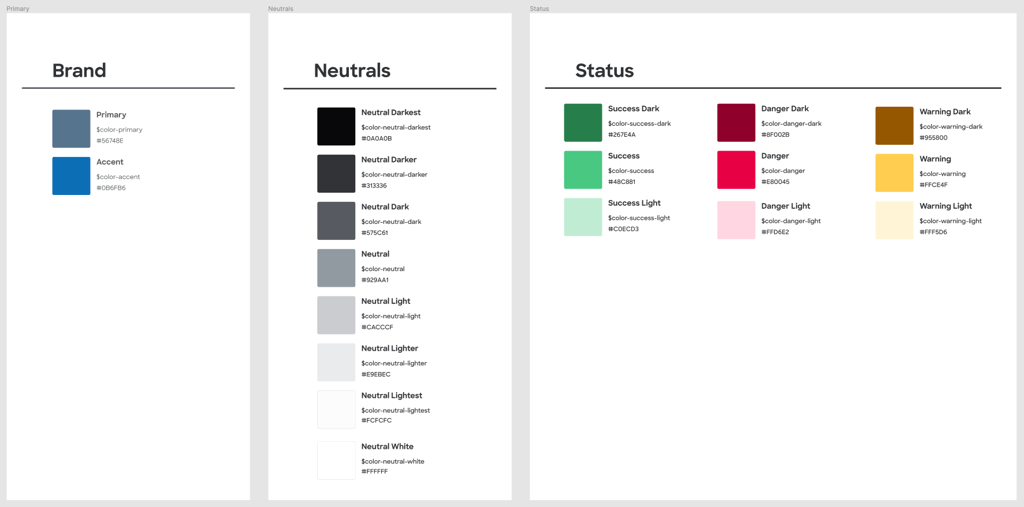
Task: Select the Neutral Dark swatch
Action: point(336,221)
